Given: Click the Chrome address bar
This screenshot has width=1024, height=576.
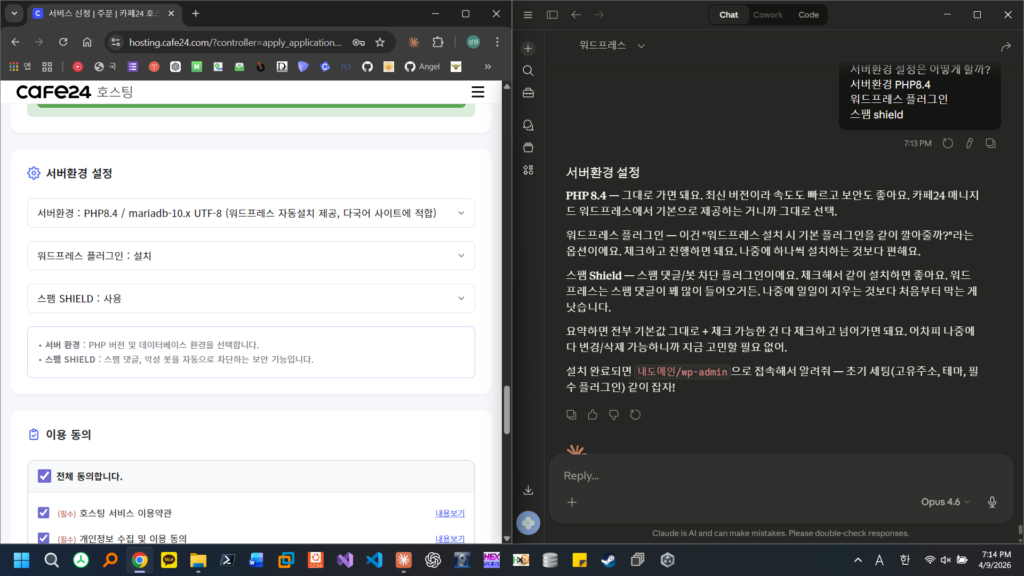Looking at the screenshot, I should point(235,42).
